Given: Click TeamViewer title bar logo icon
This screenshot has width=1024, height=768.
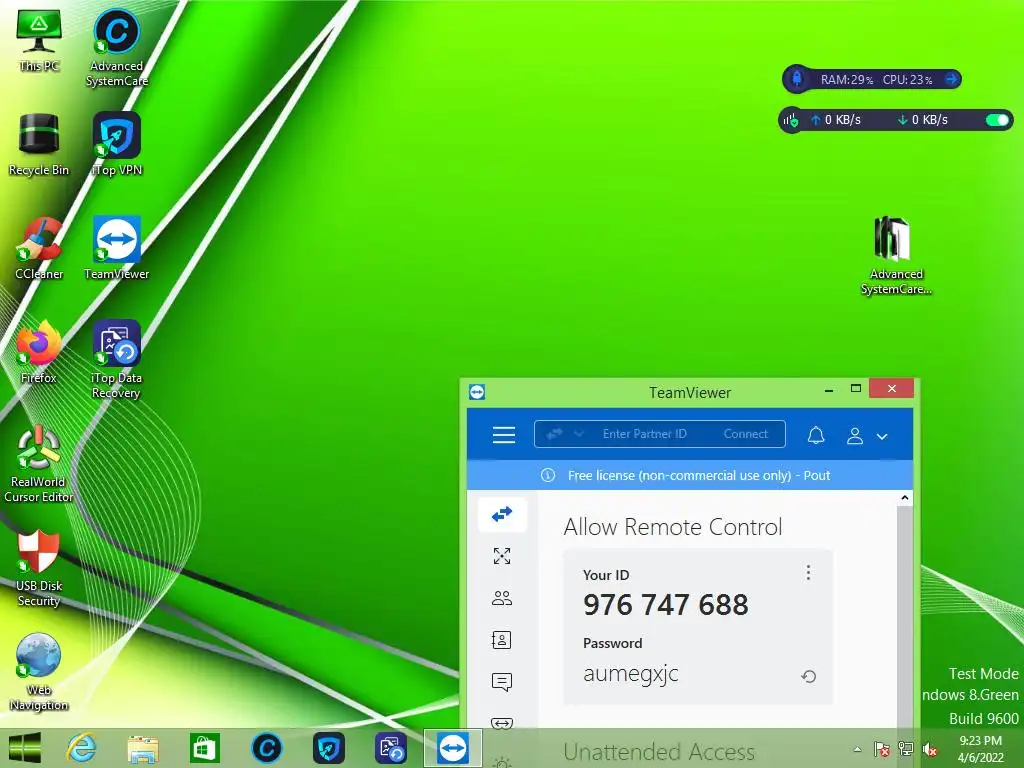Looking at the screenshot, I should click(477, 392).
